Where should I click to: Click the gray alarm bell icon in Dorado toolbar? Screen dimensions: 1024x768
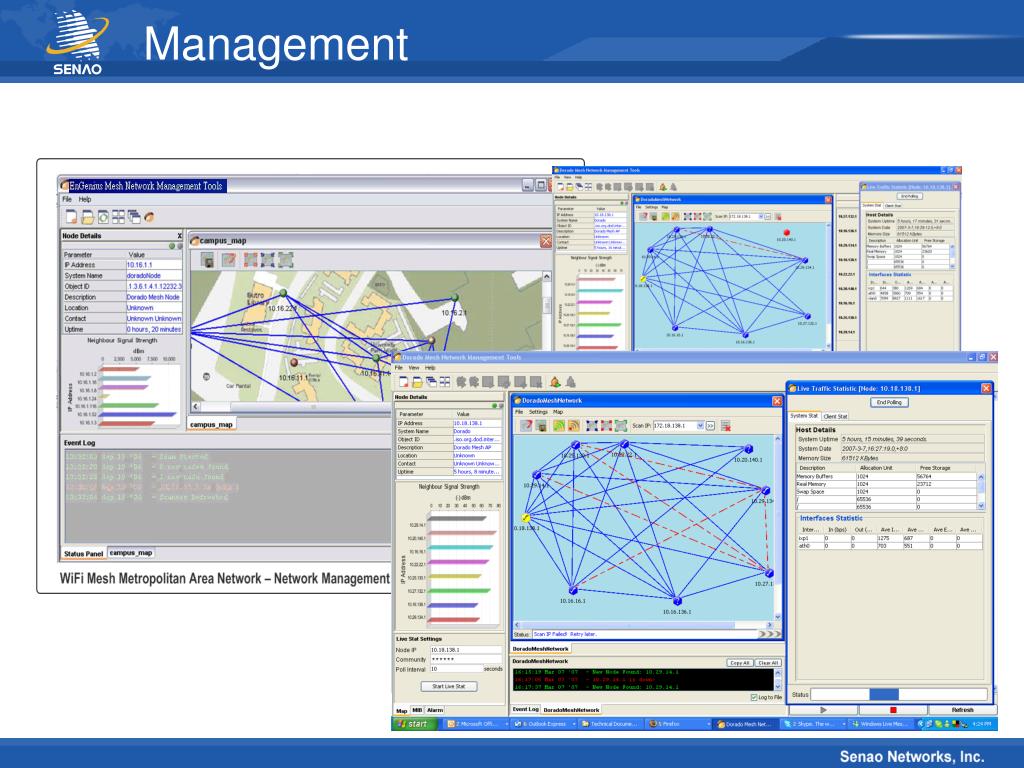571,382
